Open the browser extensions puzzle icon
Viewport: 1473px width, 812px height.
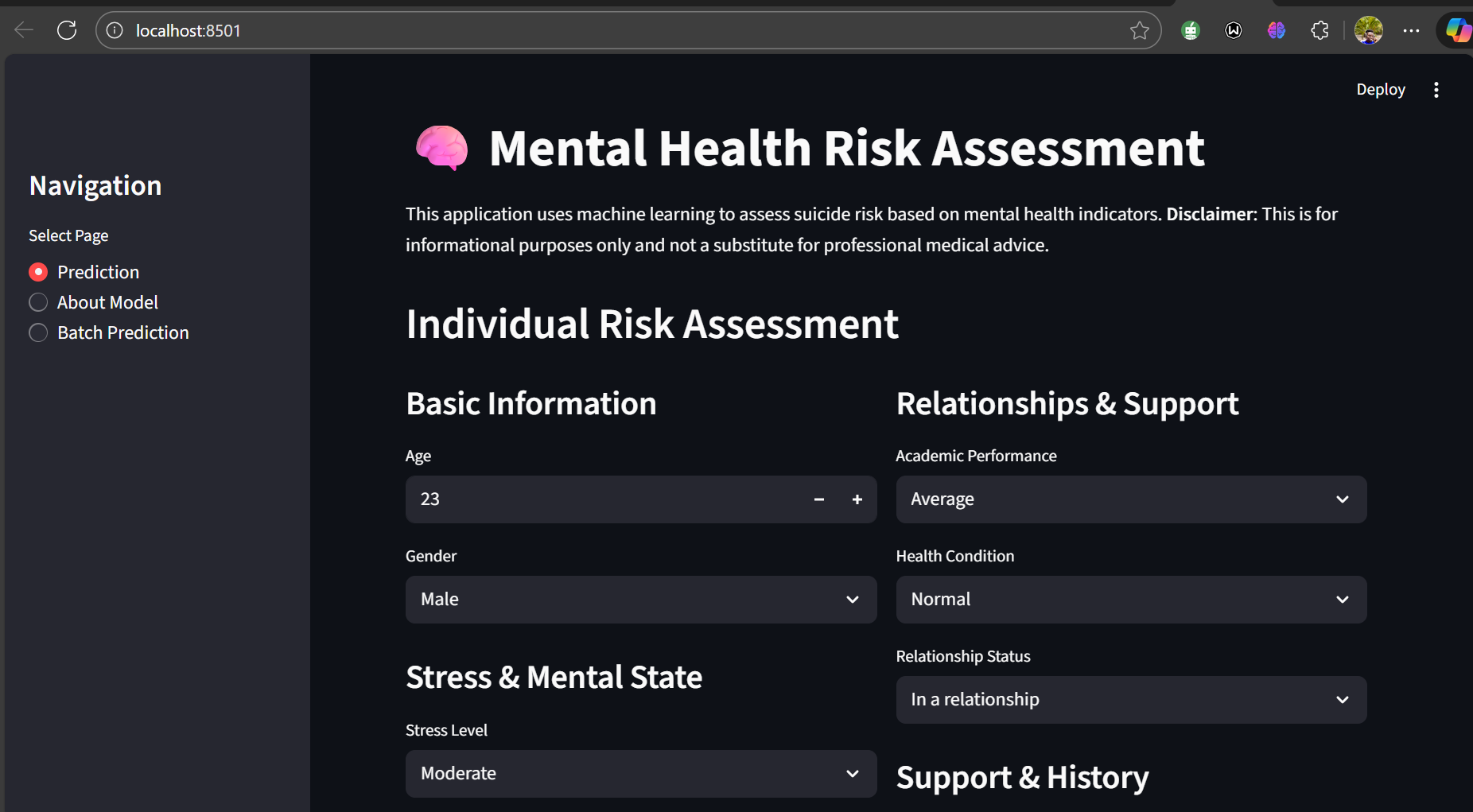[1319, 30]
